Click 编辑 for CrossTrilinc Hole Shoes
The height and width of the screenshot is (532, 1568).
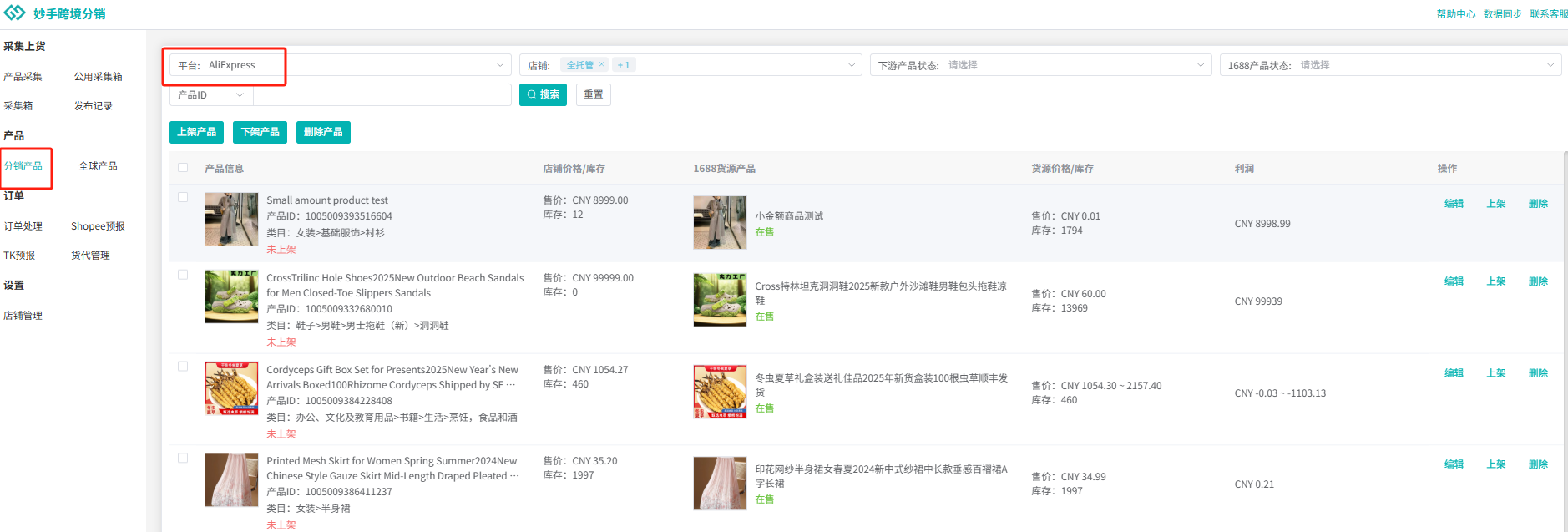(x=1454, y=281)
